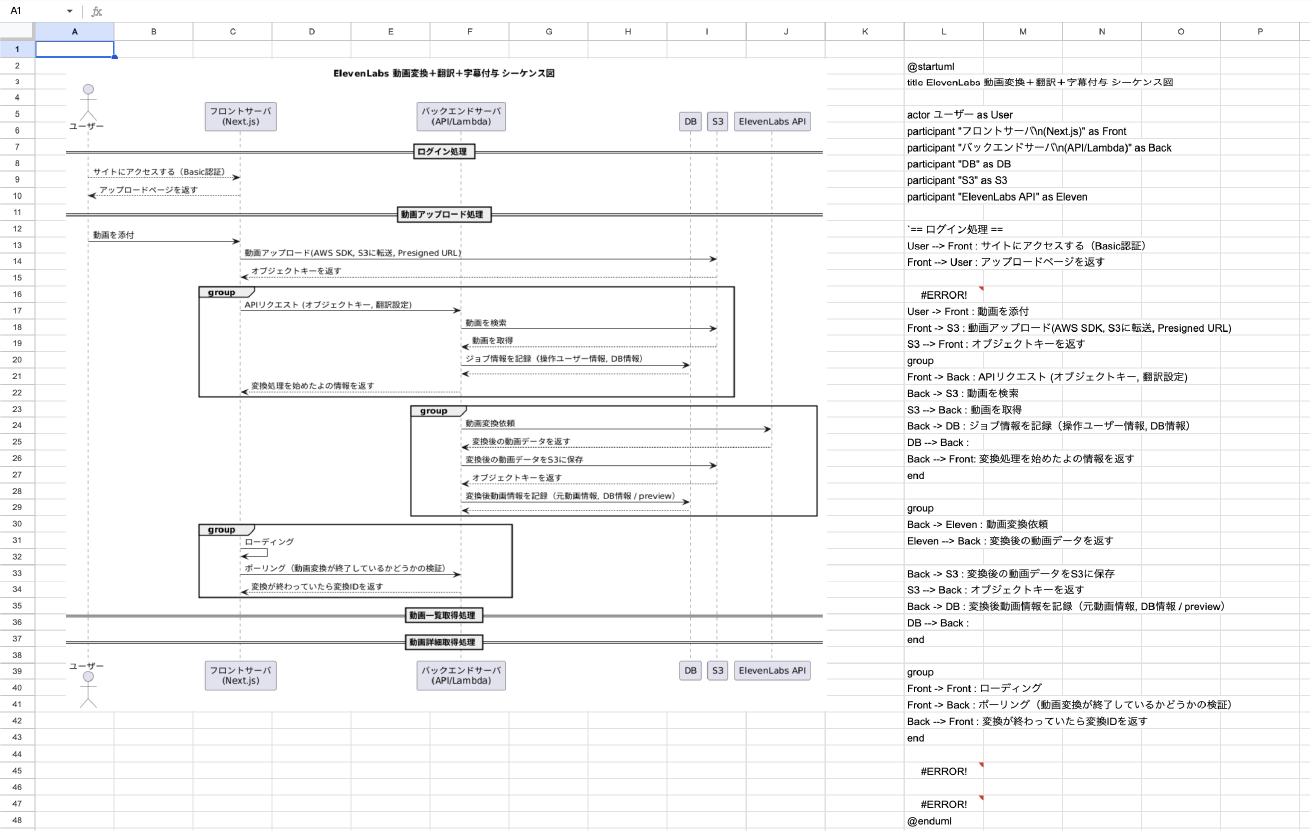Click the select-all corner box

point(17,32)
